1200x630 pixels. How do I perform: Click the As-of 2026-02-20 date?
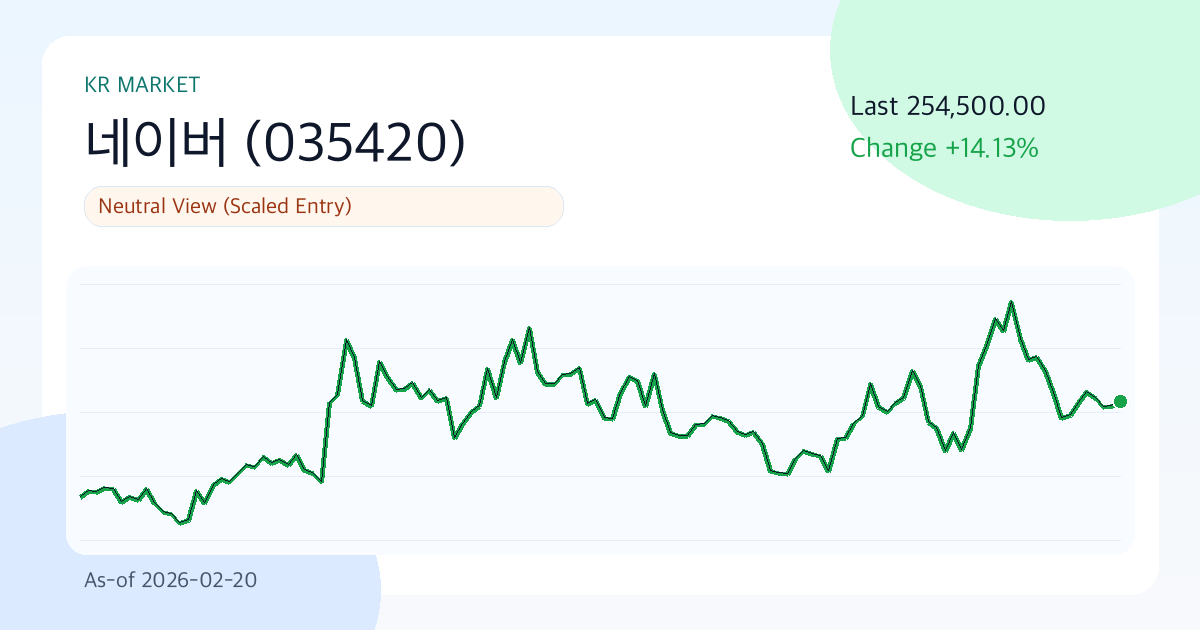[x=170, y=580]
